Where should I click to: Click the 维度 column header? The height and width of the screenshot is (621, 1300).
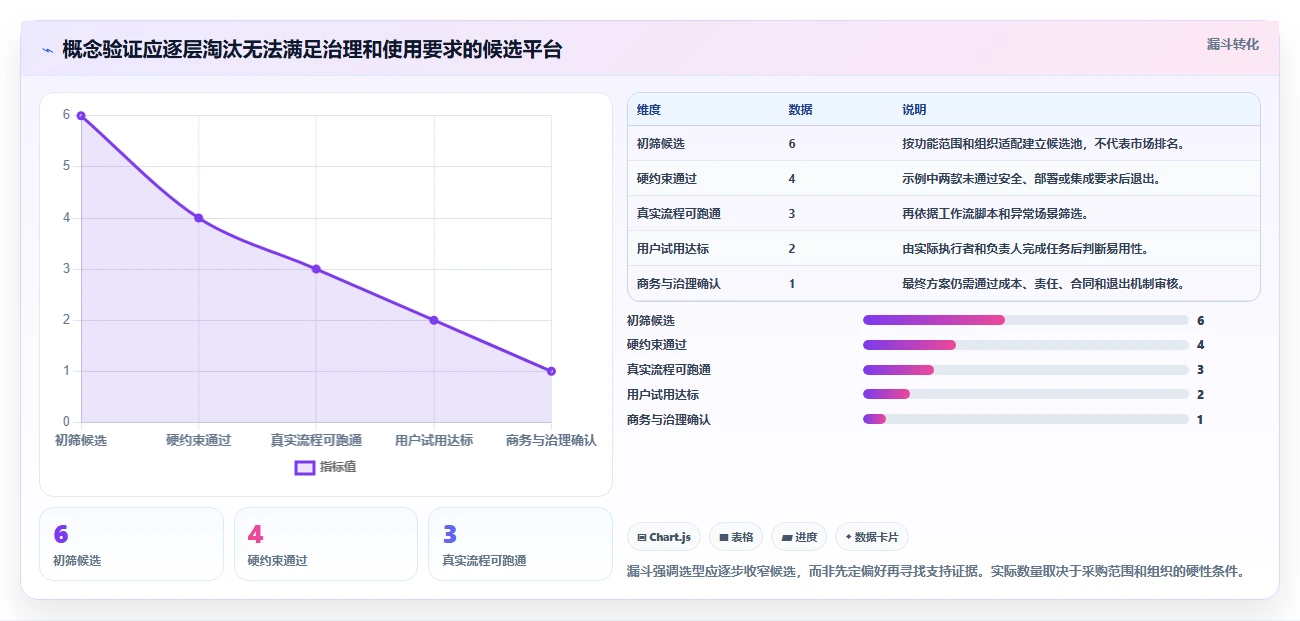tap(649, 110)
